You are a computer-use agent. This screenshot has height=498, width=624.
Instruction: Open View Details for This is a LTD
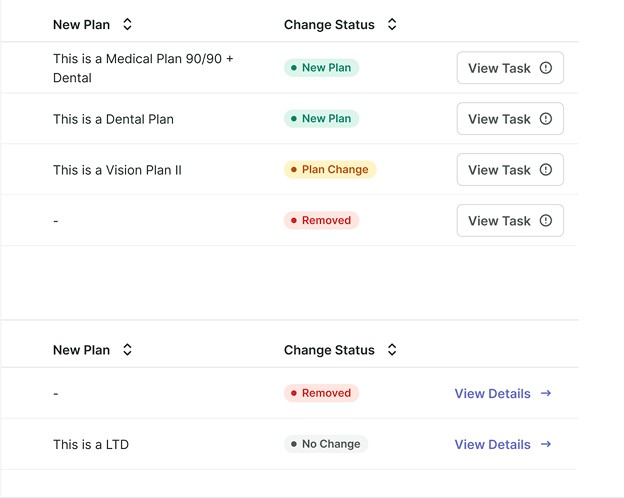(503, 444)
